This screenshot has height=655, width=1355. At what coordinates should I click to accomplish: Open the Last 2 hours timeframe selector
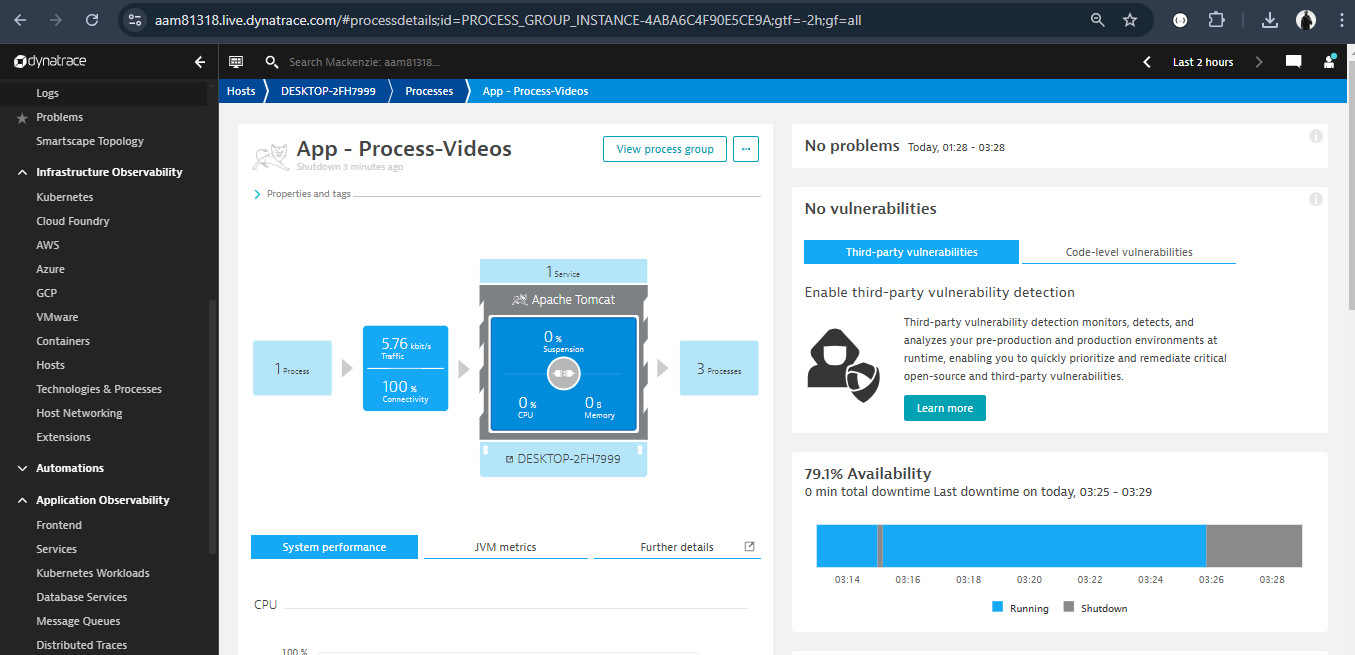click(1203, 62)
